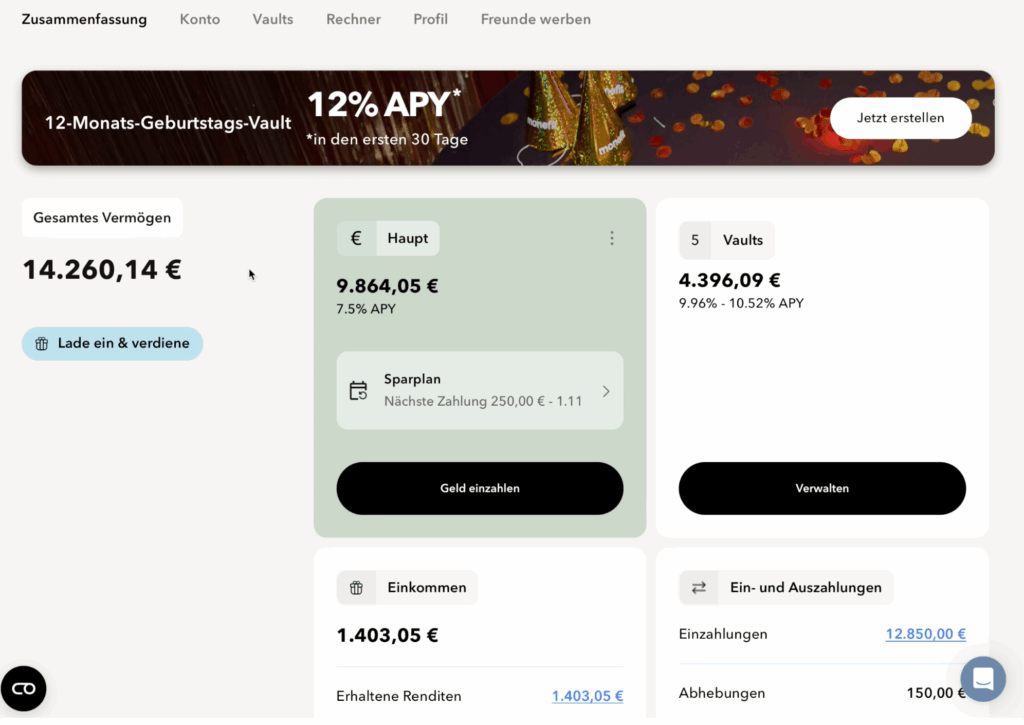The height and width of the screenshot is (725, 1024).
Task: Select the Freunde werben tab
Action: [x=535, y=19]
